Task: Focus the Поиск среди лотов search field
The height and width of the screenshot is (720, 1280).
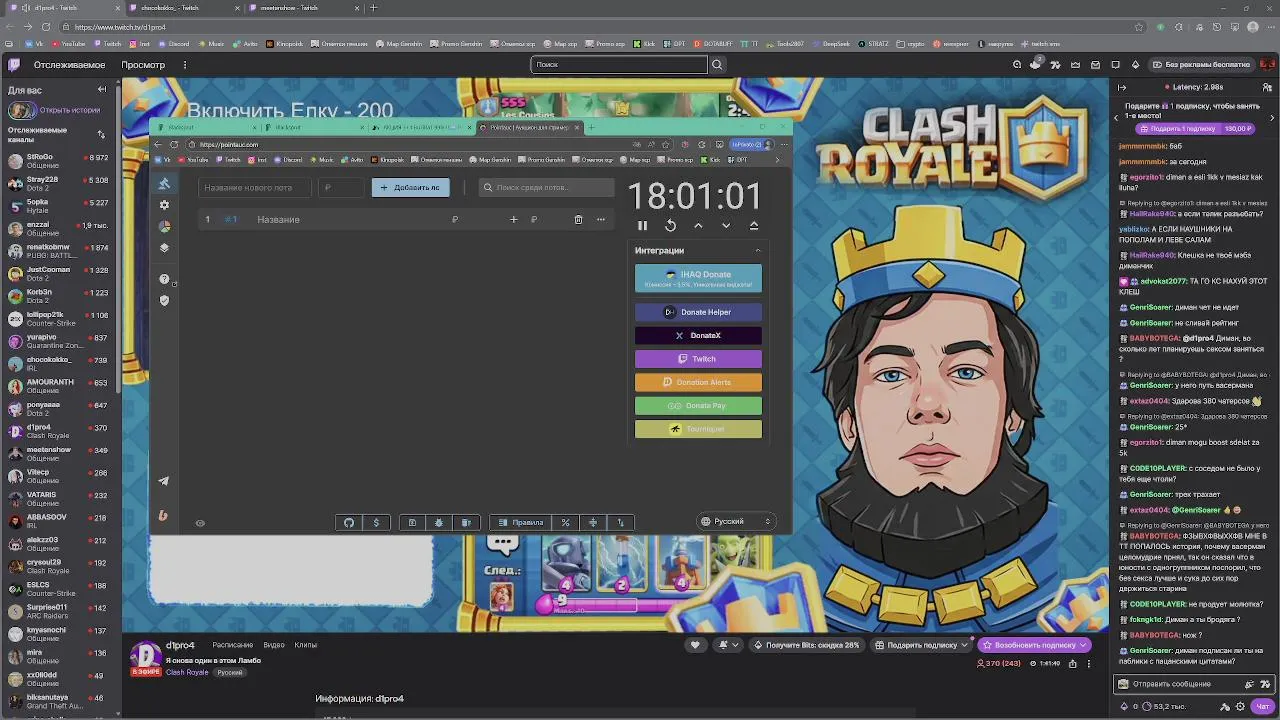Action: tap(546, 187)
